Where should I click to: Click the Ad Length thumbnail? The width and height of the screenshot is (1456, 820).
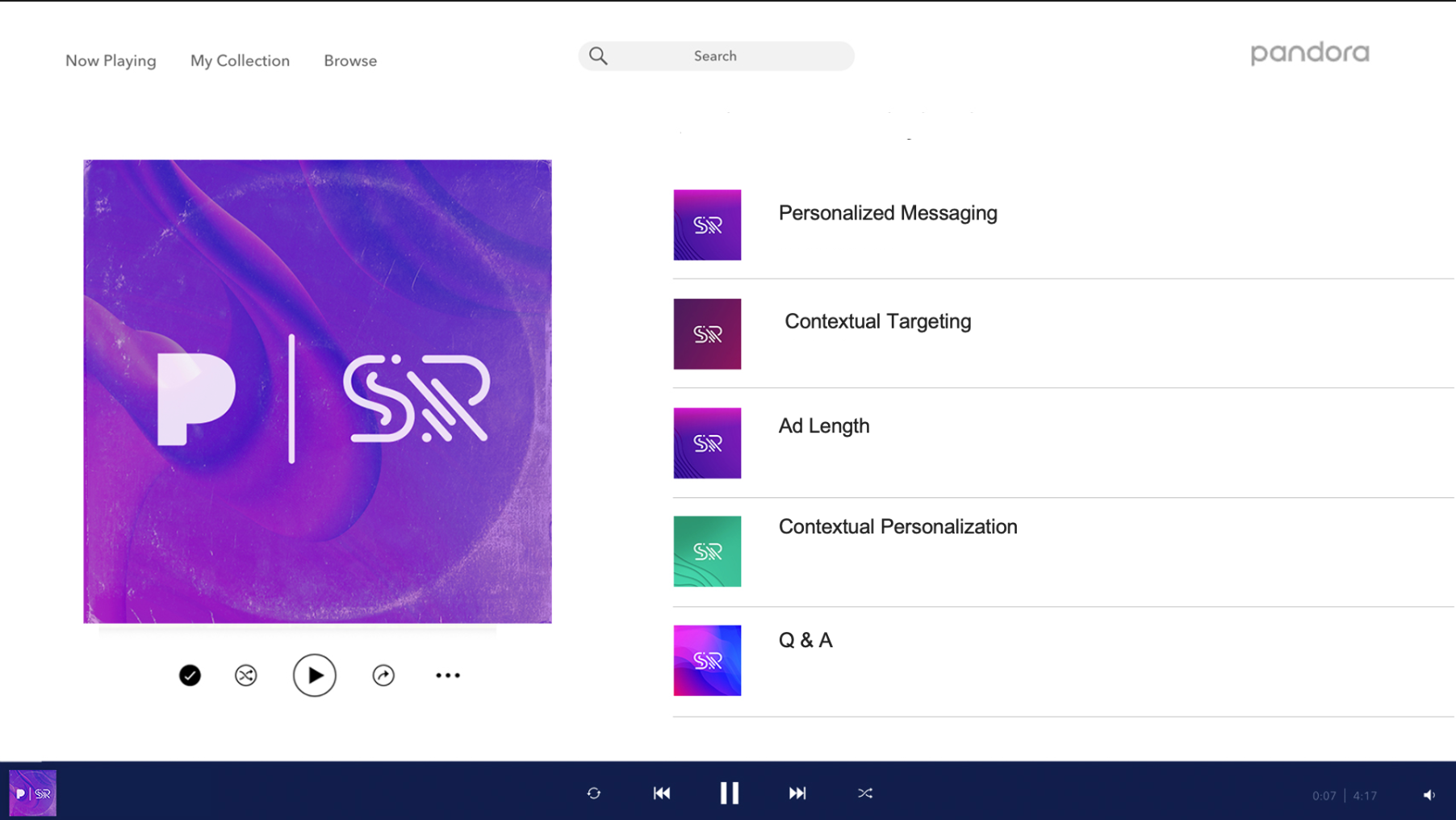pyautogui.click(x=707, y=443)
